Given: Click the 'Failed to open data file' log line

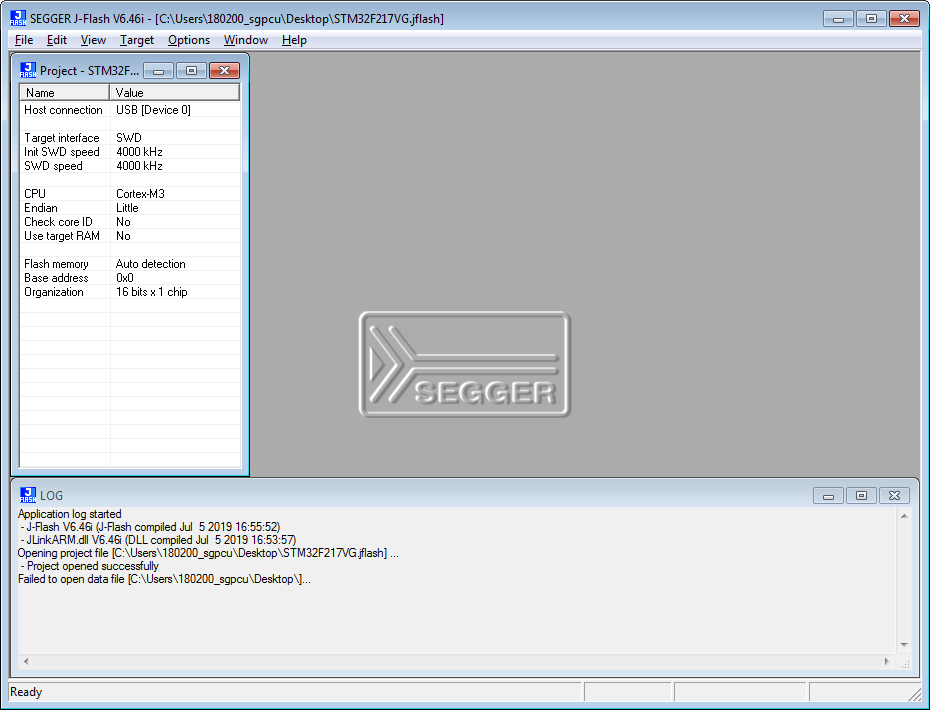Looking at the screenshot, I should click(x=164, y=579).
